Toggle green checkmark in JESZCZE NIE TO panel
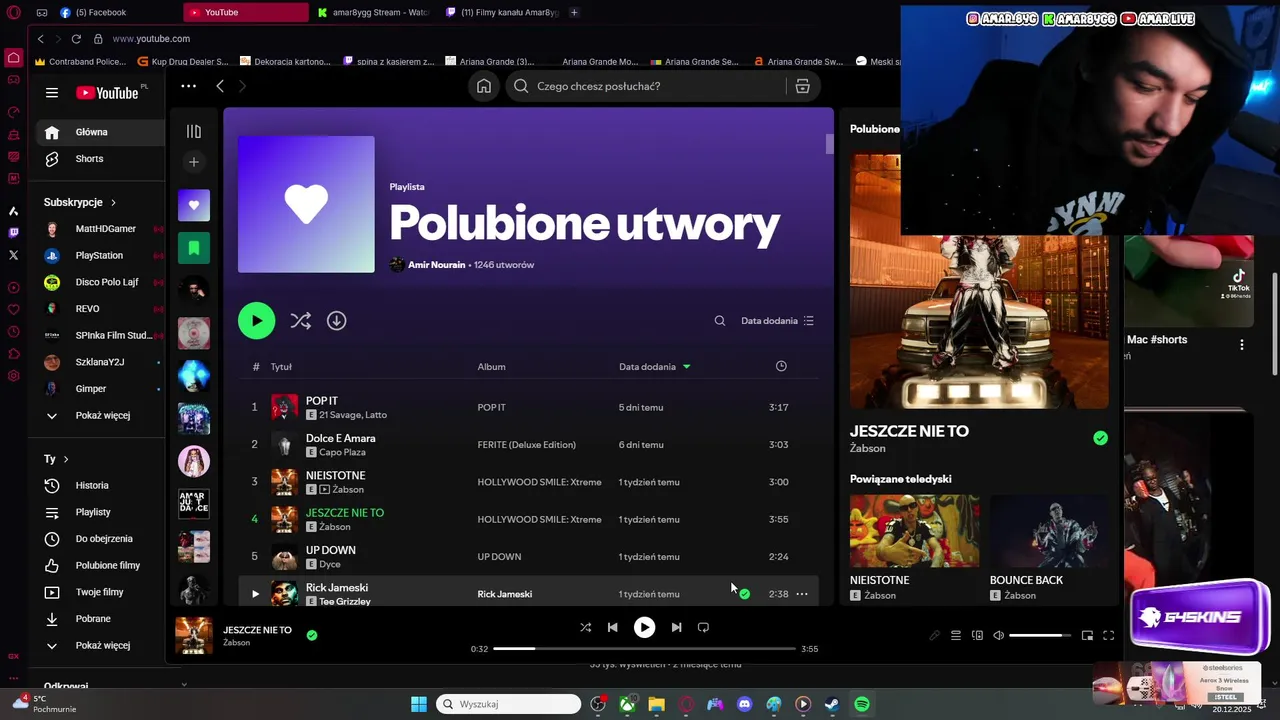Screen dimensions: 1280x720 pos(1100,438)
